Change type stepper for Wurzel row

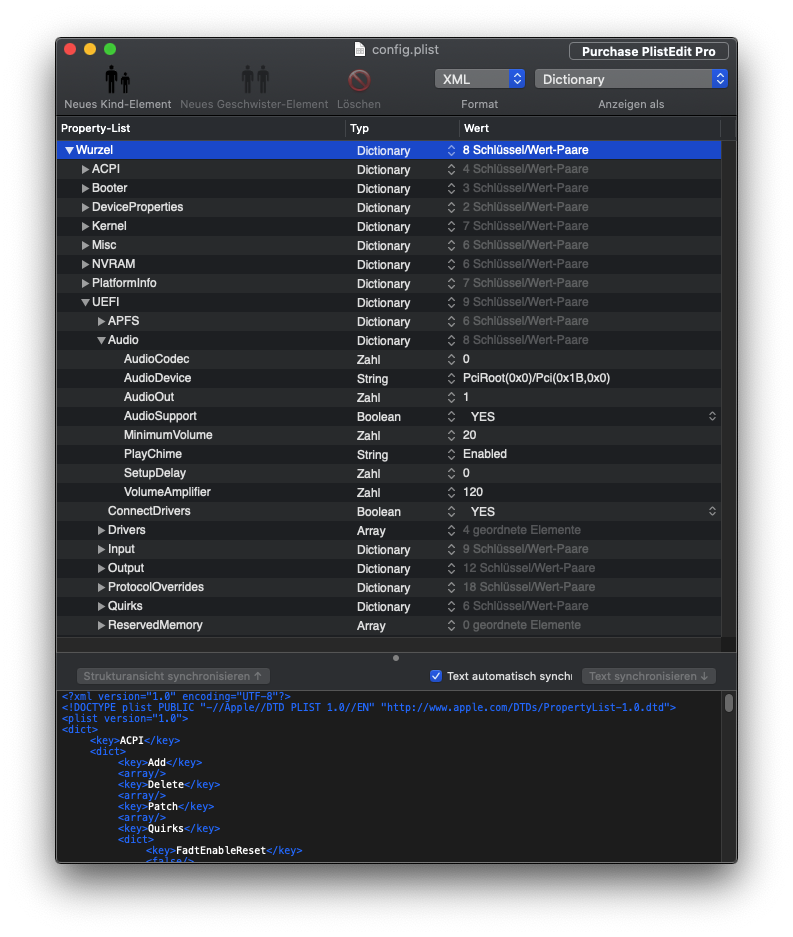pos(451,151)
